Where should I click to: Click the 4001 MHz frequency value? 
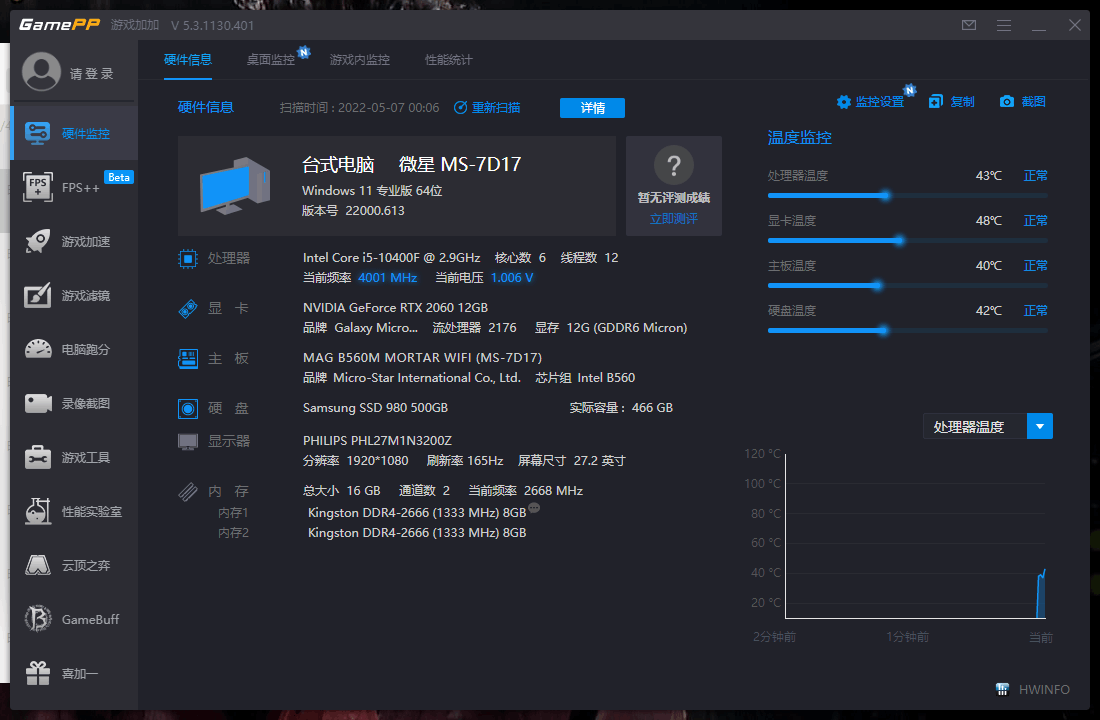click(388, 278)
